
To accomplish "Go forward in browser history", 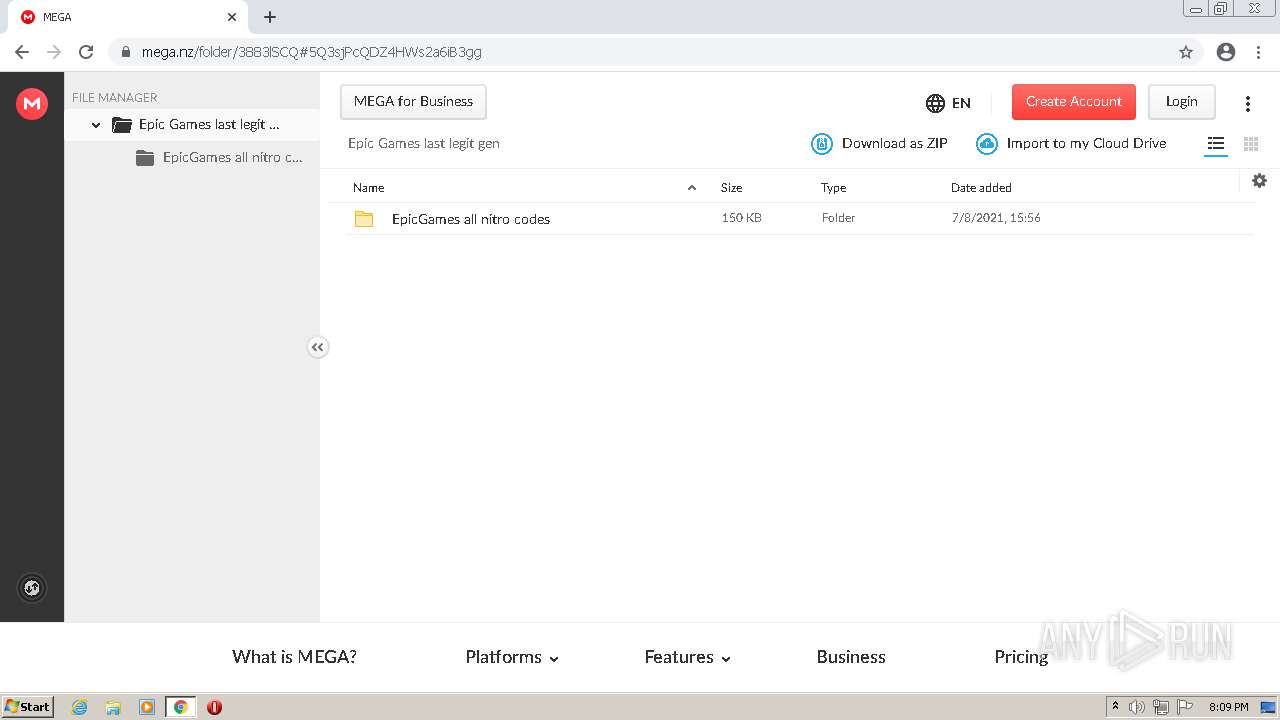I will (54, 52).
